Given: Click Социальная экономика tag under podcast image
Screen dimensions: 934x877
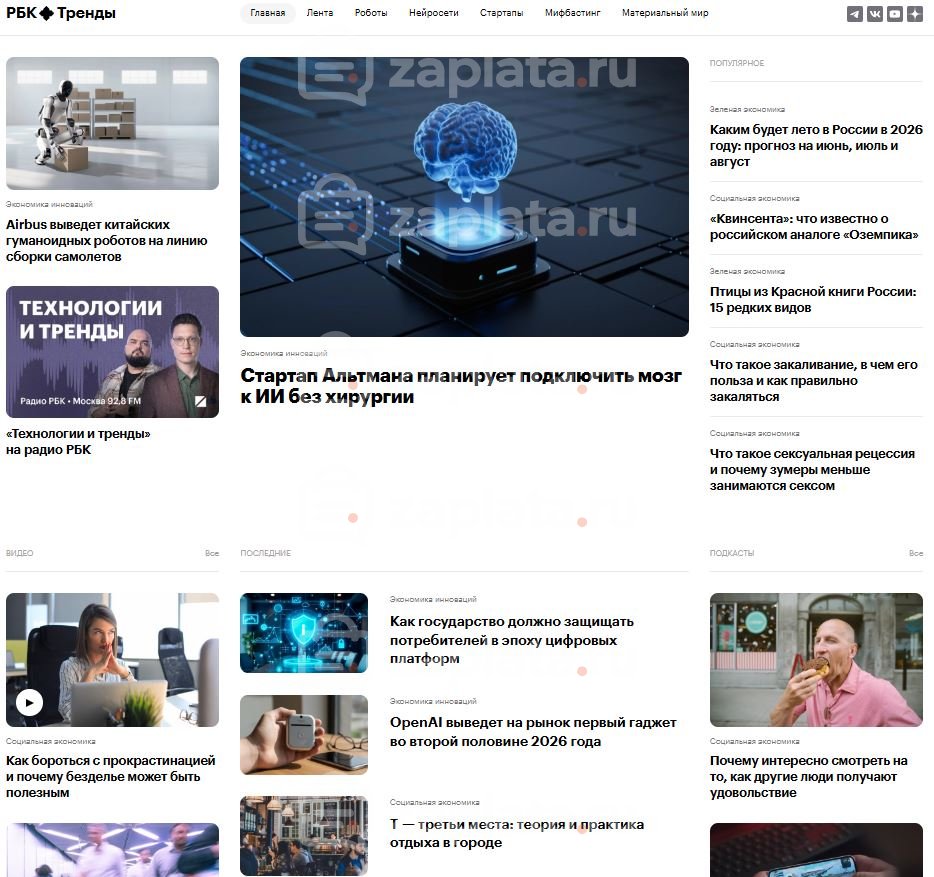Looking at the screenshot, I should coord(754,742).
